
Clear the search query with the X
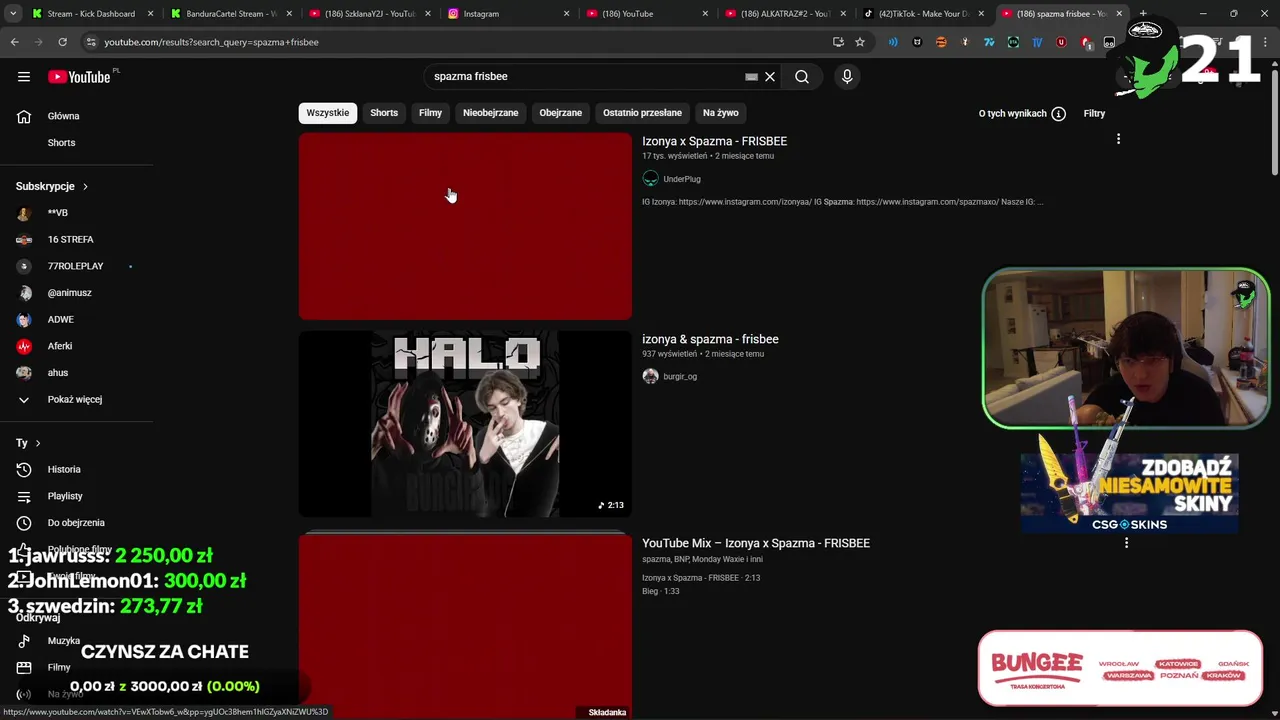(770, 77)
